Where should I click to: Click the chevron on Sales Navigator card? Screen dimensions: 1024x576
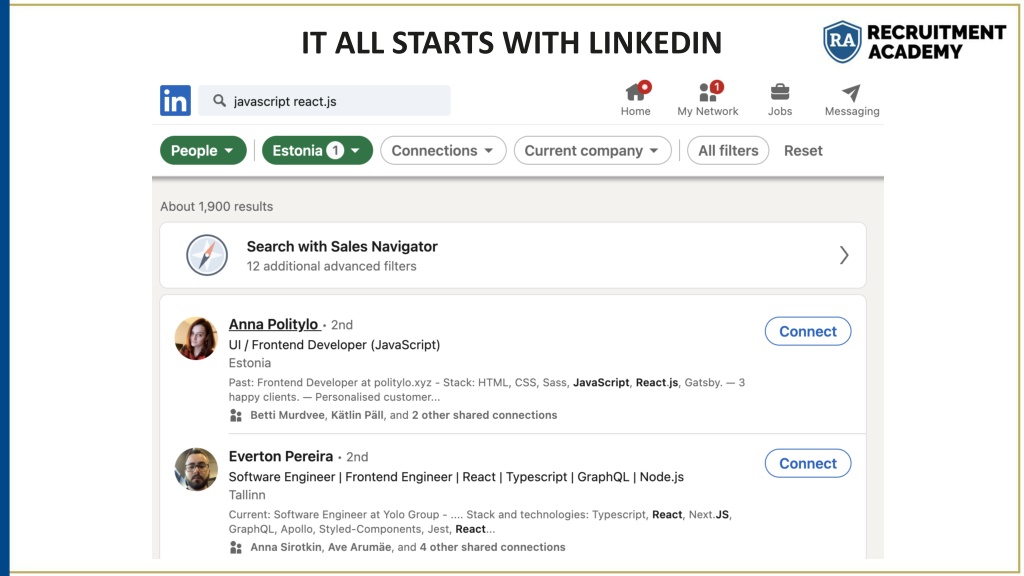tap(844, 255)
